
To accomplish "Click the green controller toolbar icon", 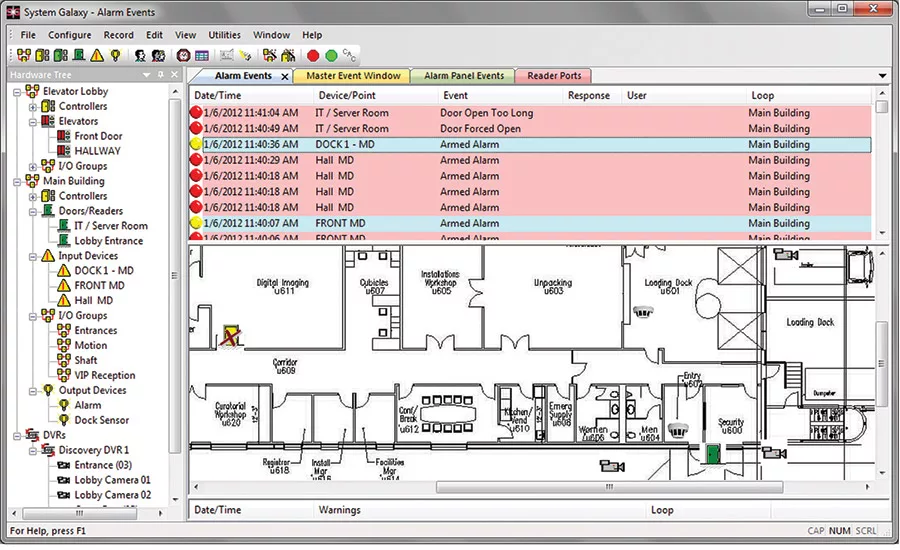I will pos(61,55).
